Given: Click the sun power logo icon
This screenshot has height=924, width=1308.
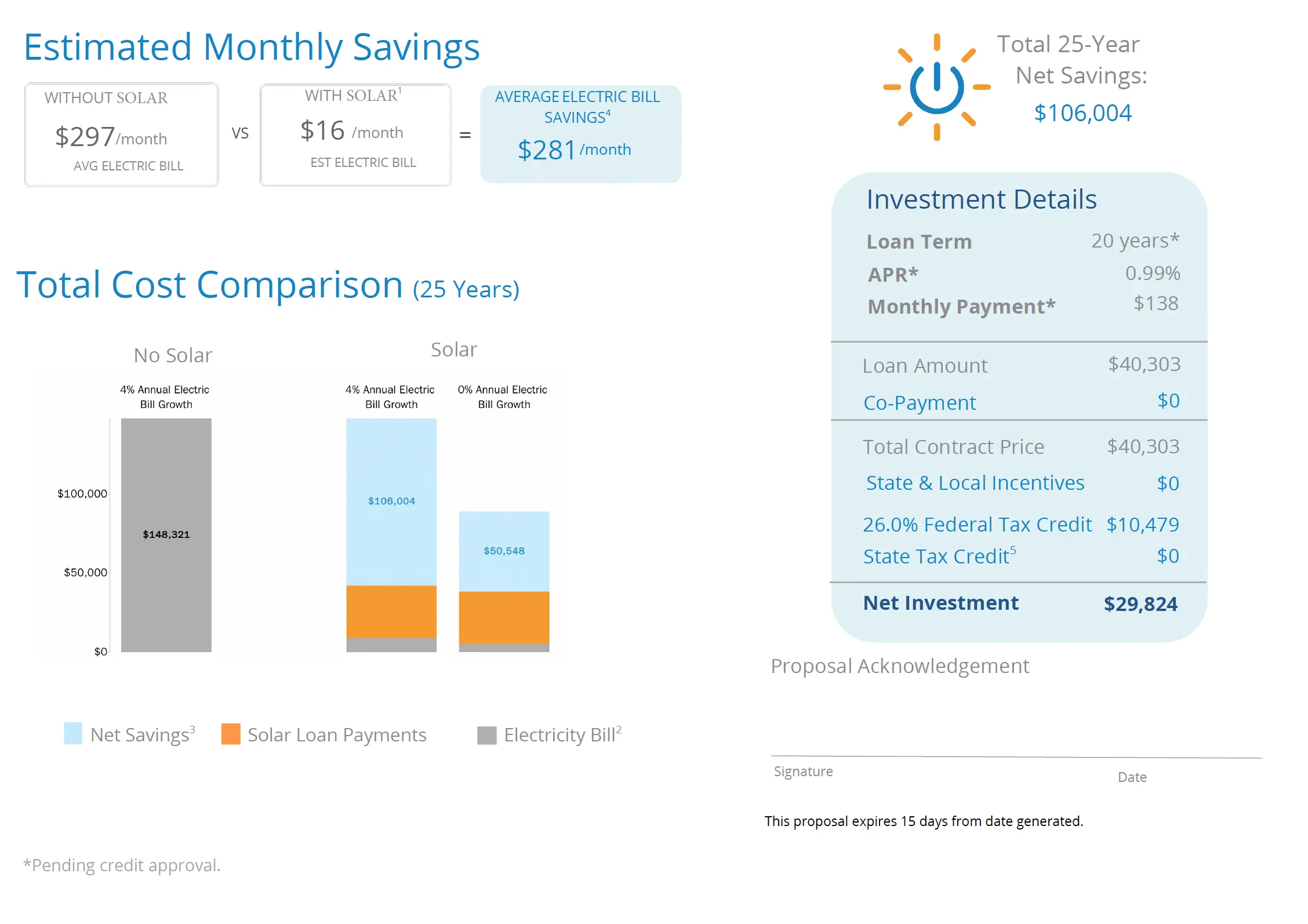Looking at the screenshot, I should click(936, 88).
